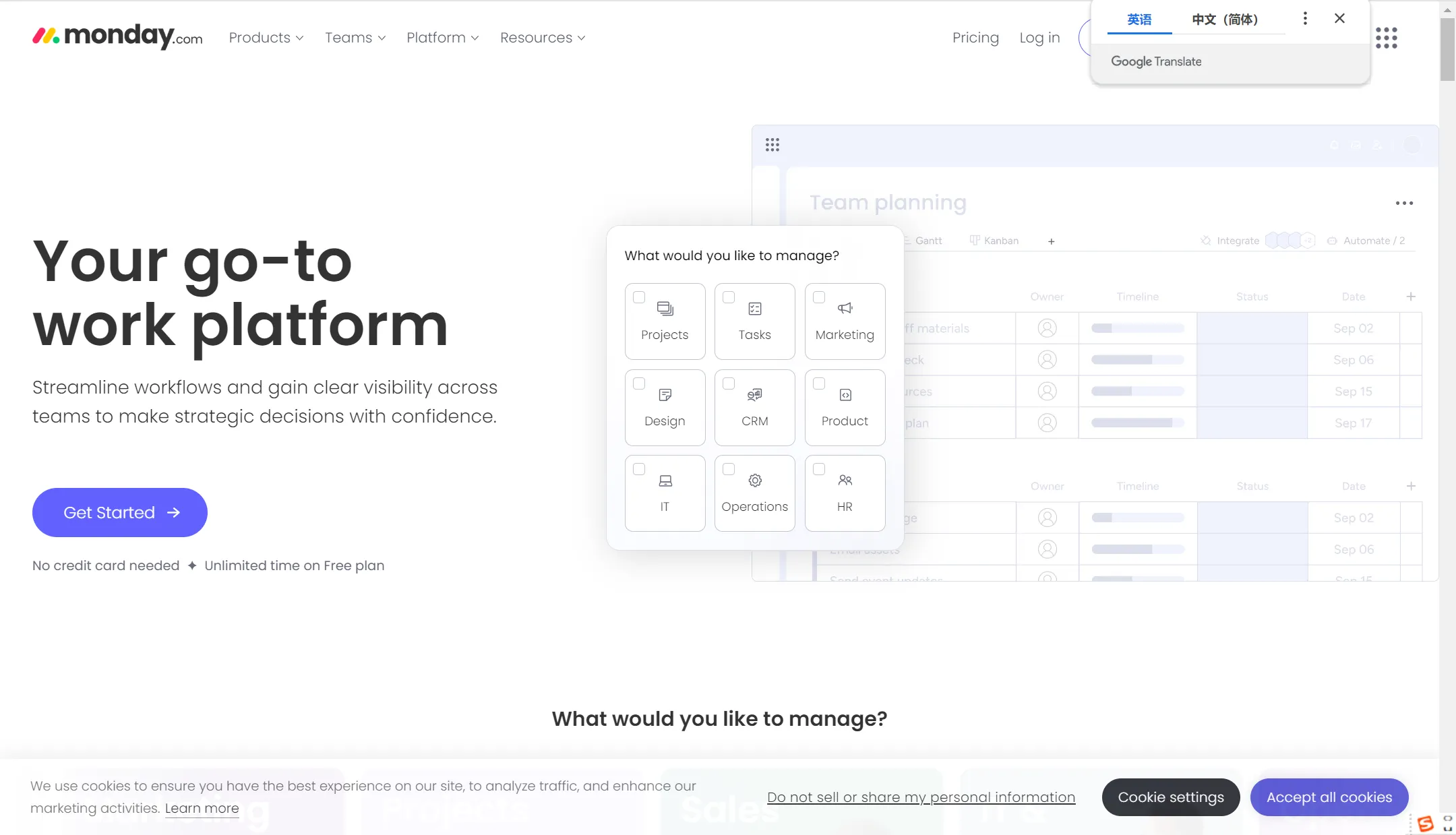
Task: Click the HR people icon
Action: (845, 481)
